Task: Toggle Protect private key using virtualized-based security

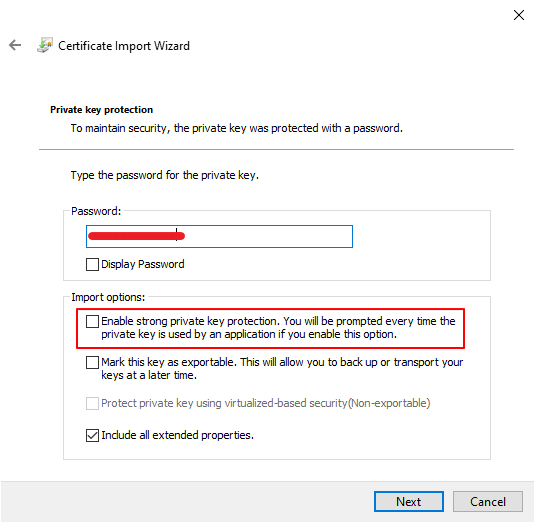Action: [92, 403]
